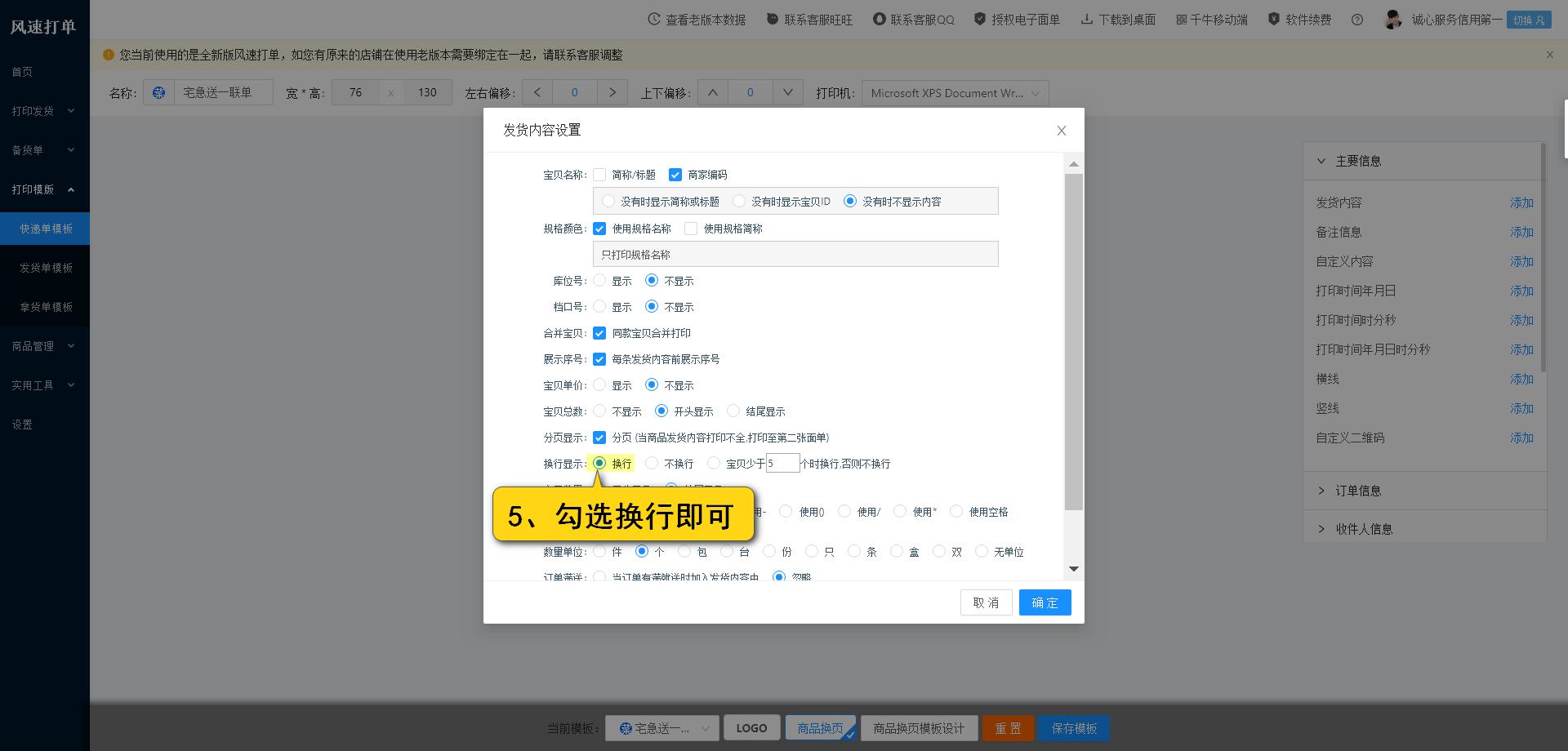Select the 不换行 radio option
This screenshot has width=1568, height=751.
(x=652, y=463)
